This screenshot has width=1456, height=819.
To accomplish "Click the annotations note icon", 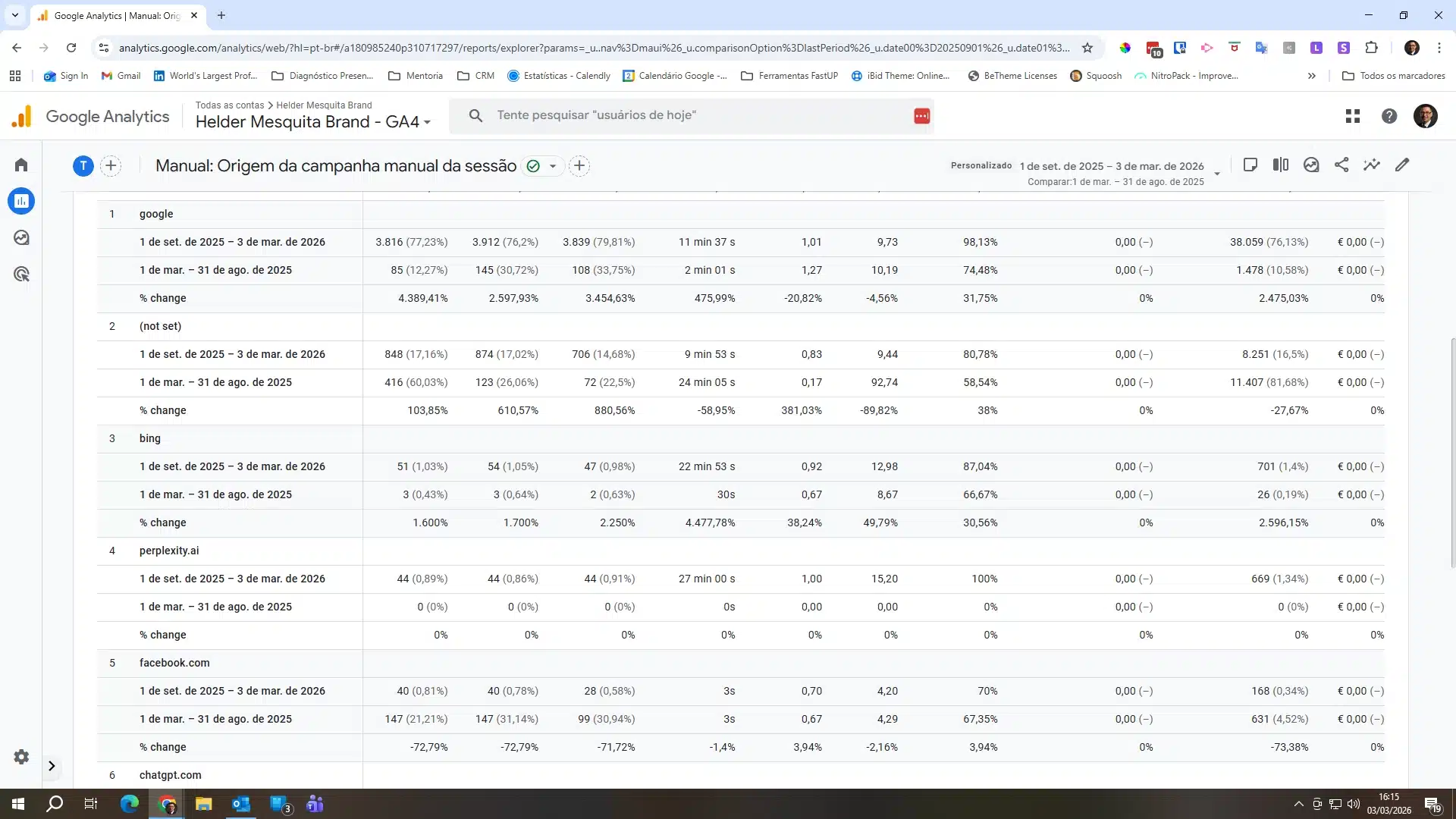I will click(x=1250, y=165).
